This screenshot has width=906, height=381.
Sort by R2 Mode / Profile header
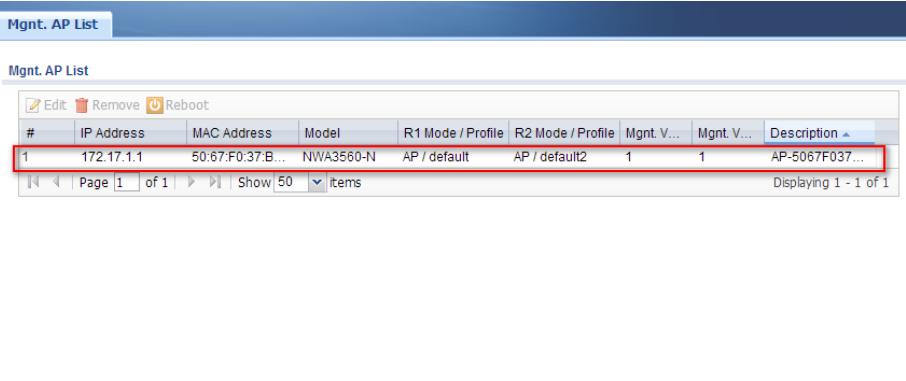565,133
